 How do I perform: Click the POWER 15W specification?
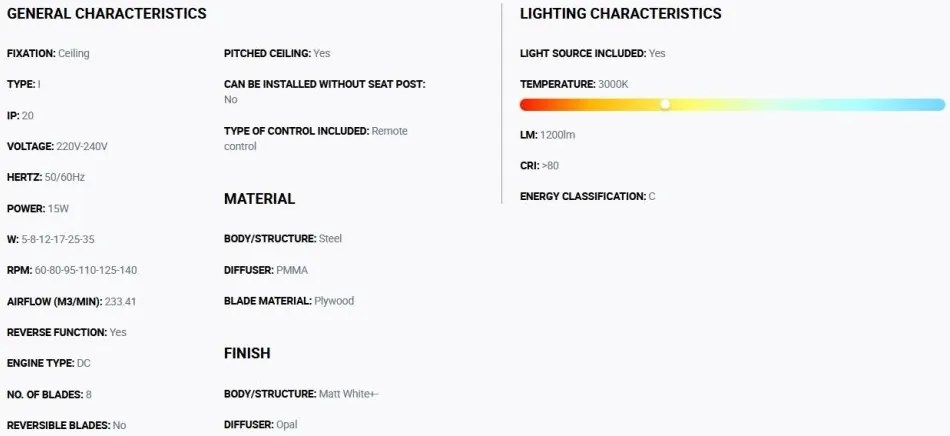click(38, 208)
